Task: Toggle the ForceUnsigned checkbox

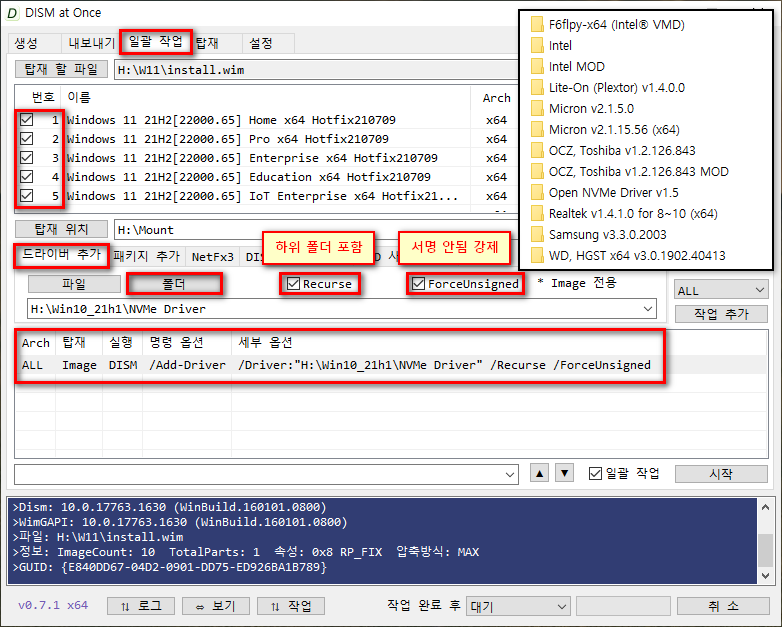Action: coord(418,284)
